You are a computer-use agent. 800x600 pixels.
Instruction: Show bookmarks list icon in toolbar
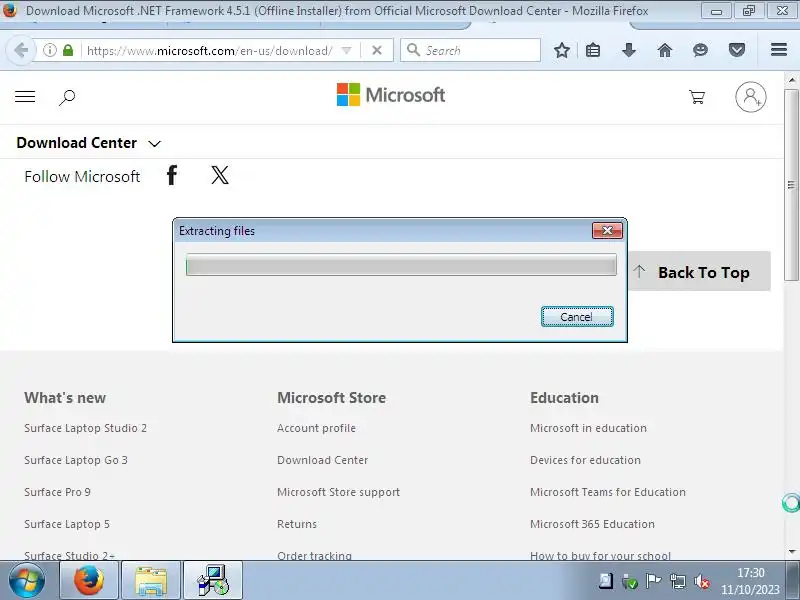(x=593, y=50)
